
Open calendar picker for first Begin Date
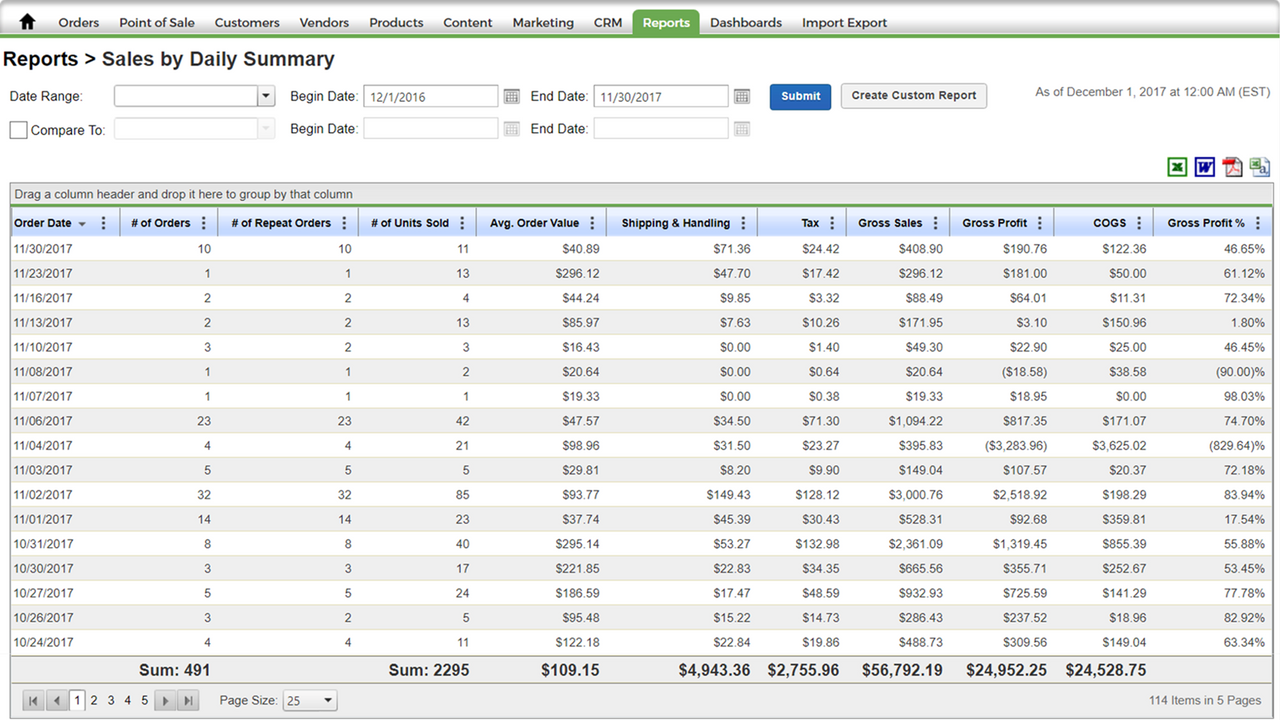tap(512, 96)
